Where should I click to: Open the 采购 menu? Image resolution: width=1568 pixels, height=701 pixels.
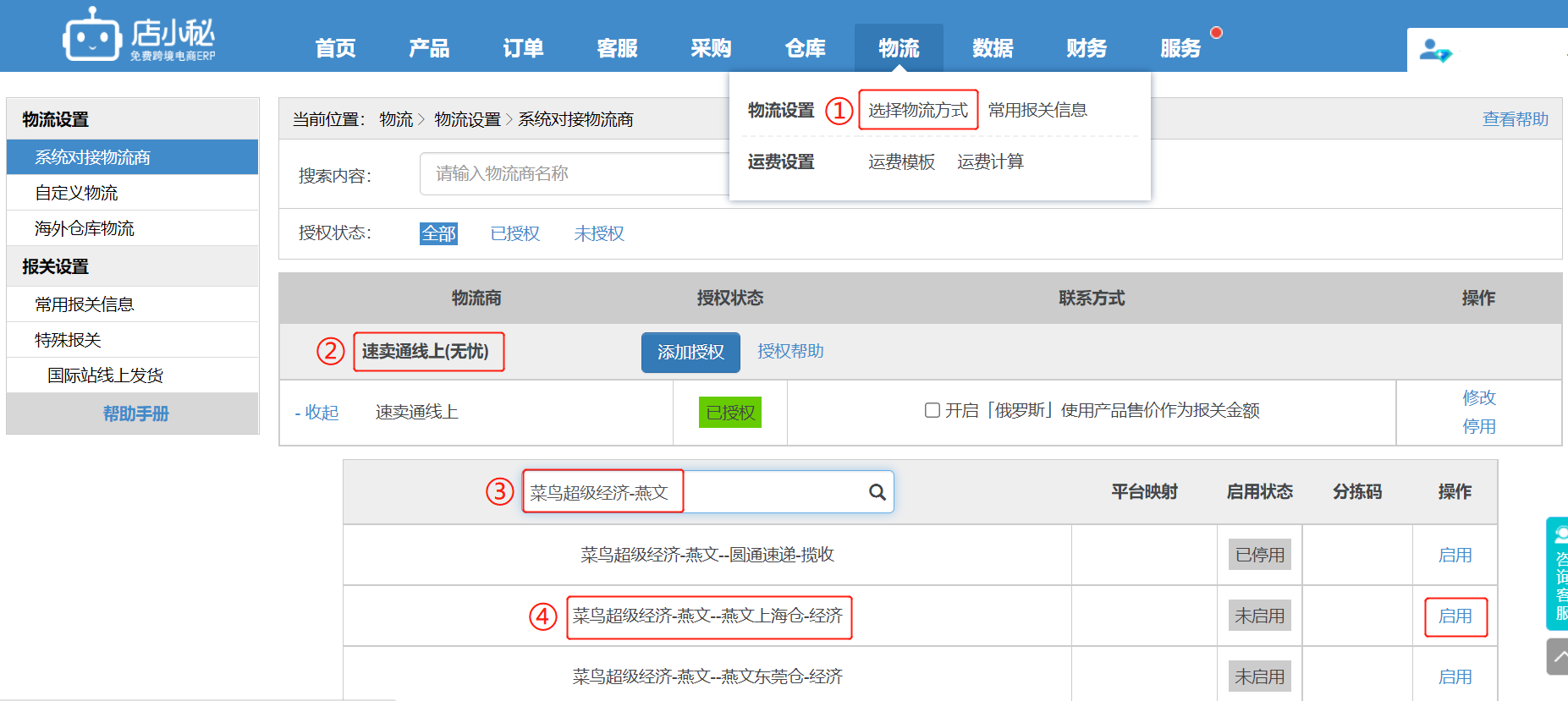(x=712, y=48)
